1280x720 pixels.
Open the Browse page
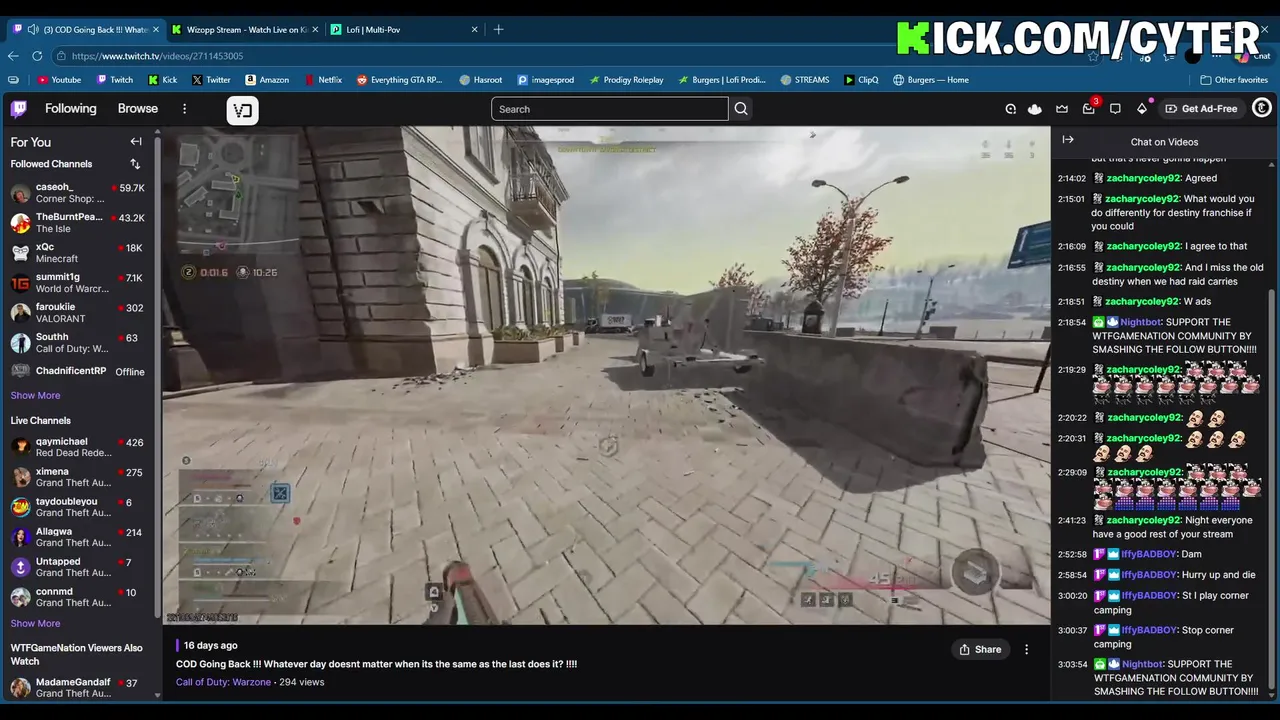tap(138, 108)
